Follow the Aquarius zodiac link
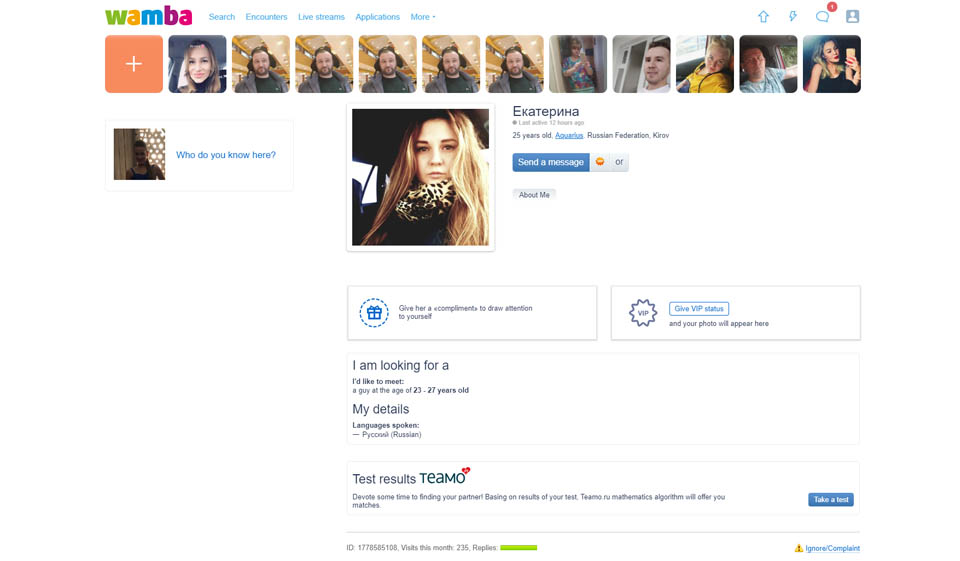 [569, 135]
